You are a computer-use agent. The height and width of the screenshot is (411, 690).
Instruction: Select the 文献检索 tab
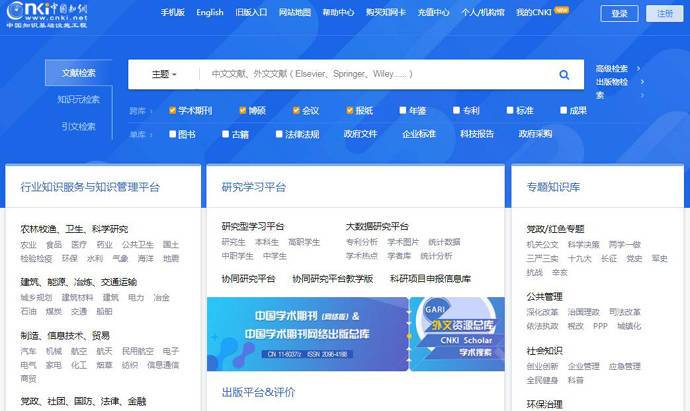coord(78,73)
